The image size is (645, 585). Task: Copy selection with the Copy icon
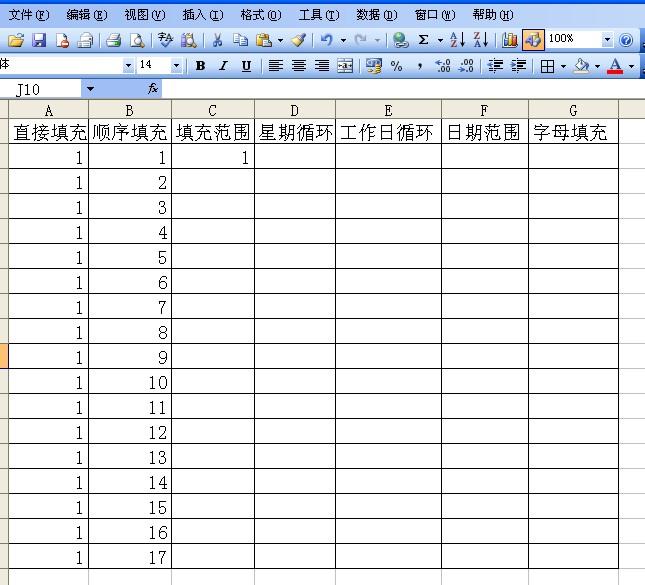[x=240, y=40]
